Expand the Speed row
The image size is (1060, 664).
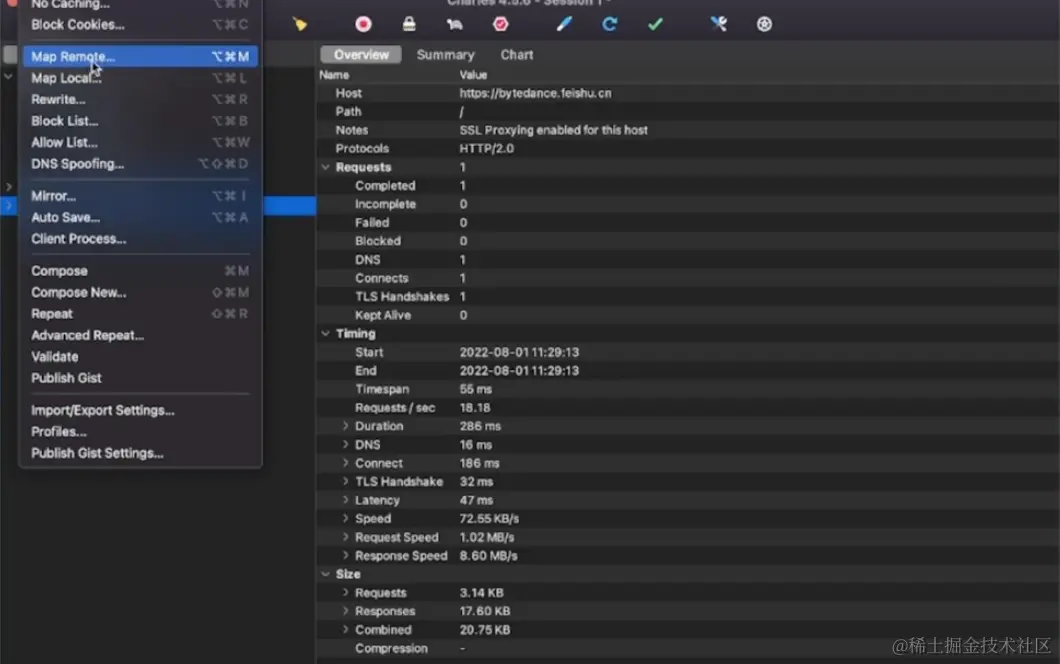345,519
